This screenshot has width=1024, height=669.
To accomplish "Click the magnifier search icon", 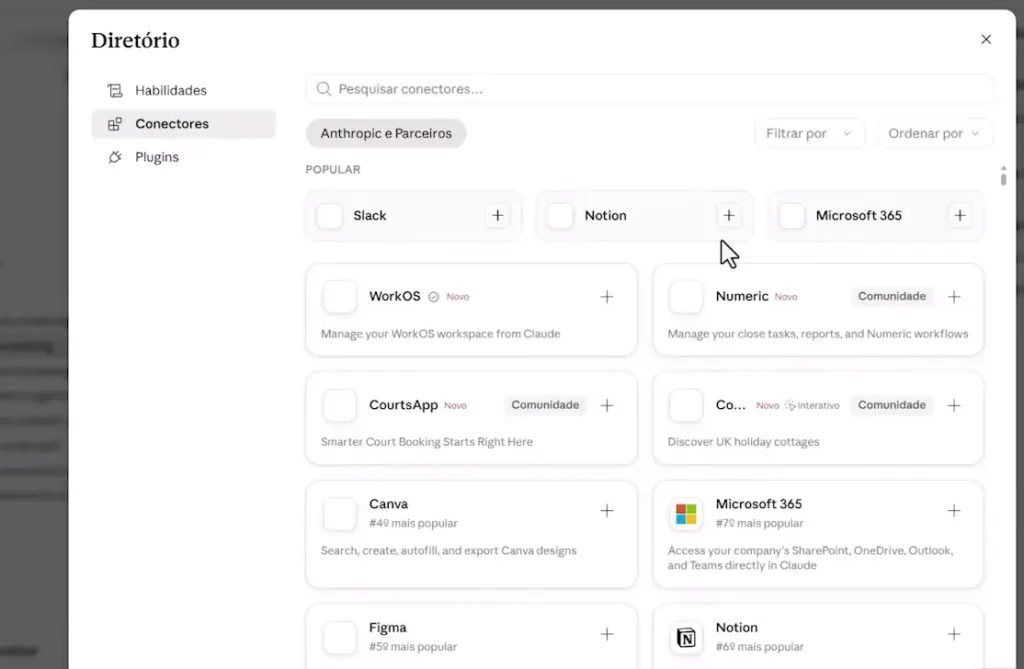I will pyautogui.click(x=324, y=89).
